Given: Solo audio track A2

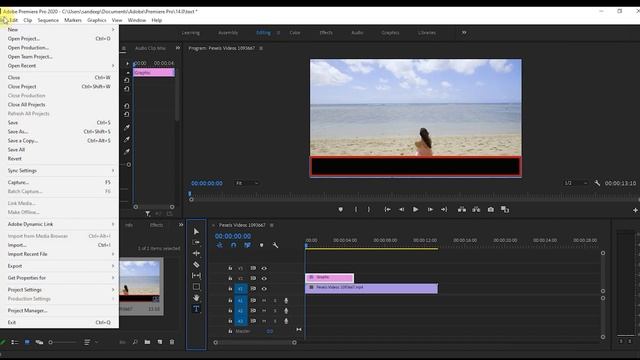Looking at the screenshot, I should [x=275, y=311].
